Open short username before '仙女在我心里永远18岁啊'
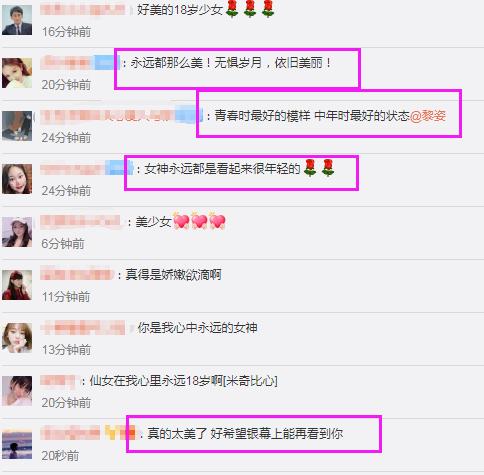Image resolution: width=484 pixels, height=475 pixels. tap(58, 380)
